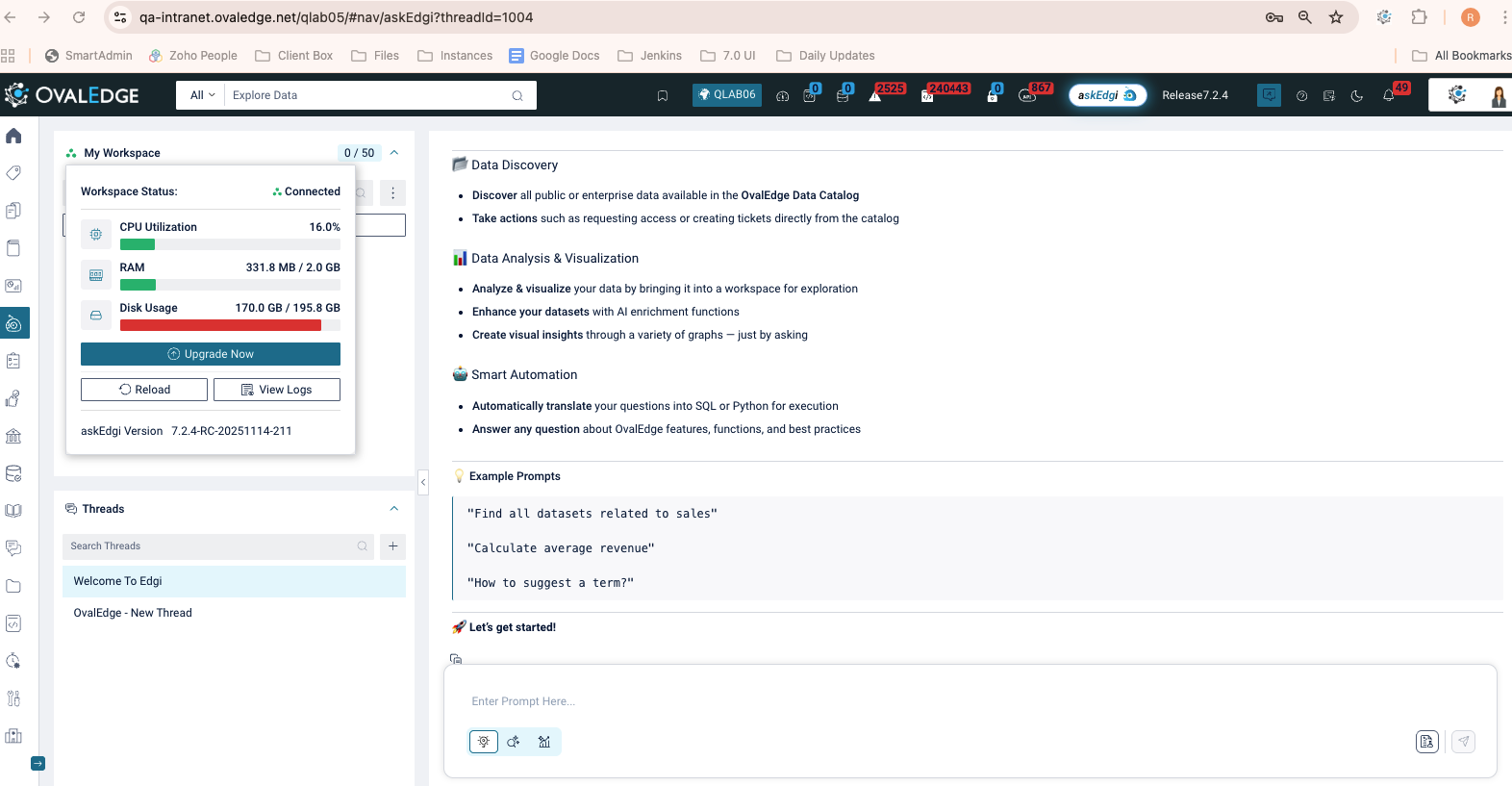Open the Business Glossary book icon
Screen dimensions: 1512x786
coord(13,248)
